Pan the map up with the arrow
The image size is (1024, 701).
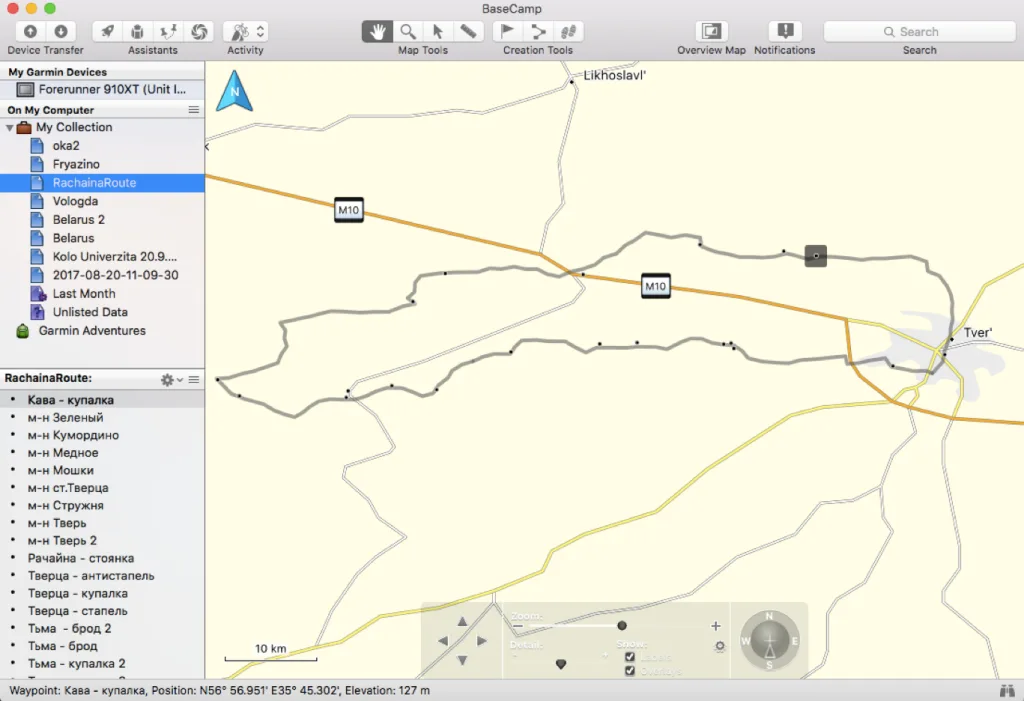pos(462,621)
